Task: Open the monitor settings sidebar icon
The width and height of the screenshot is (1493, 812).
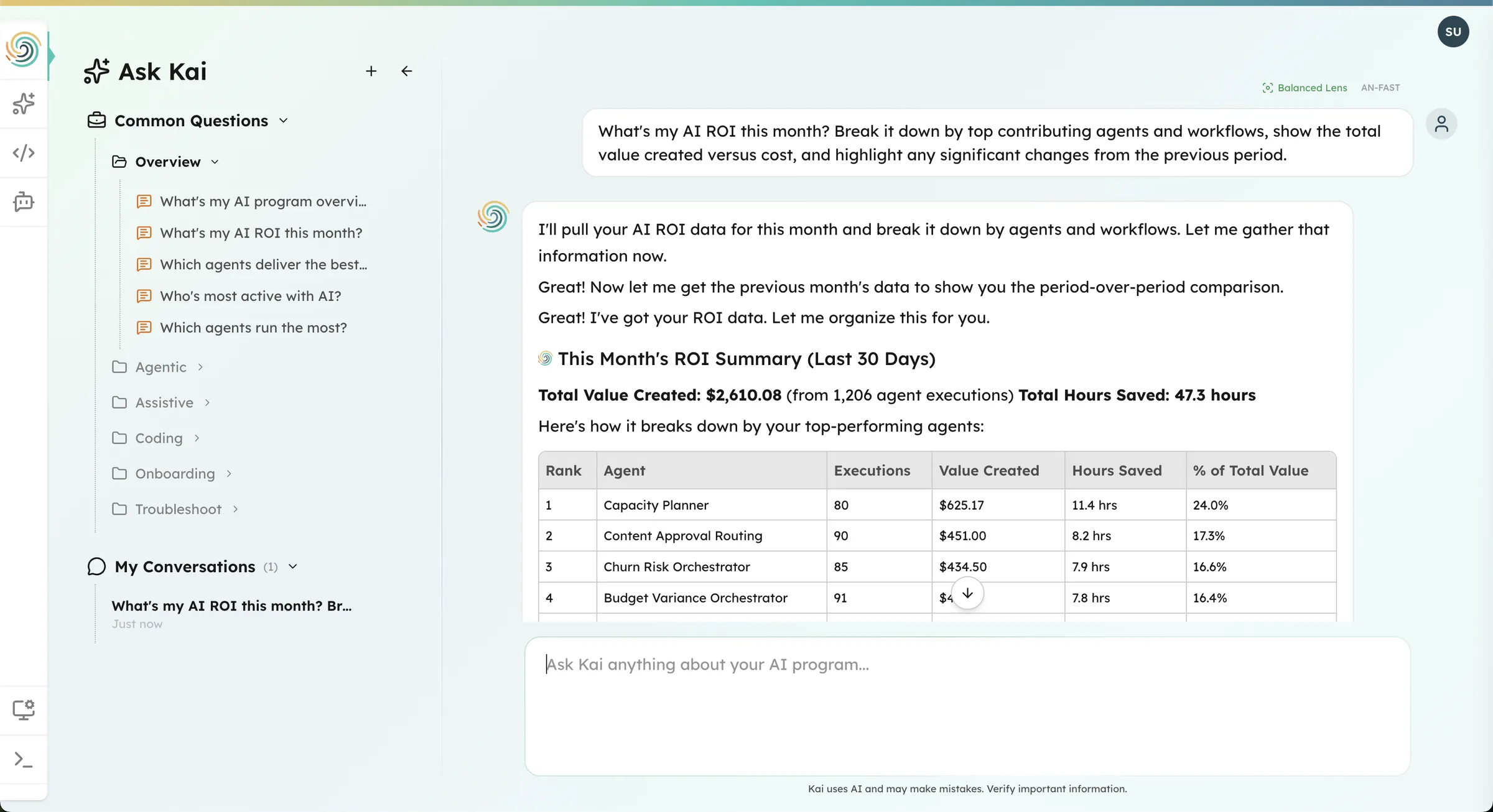Action: point(24,709)
